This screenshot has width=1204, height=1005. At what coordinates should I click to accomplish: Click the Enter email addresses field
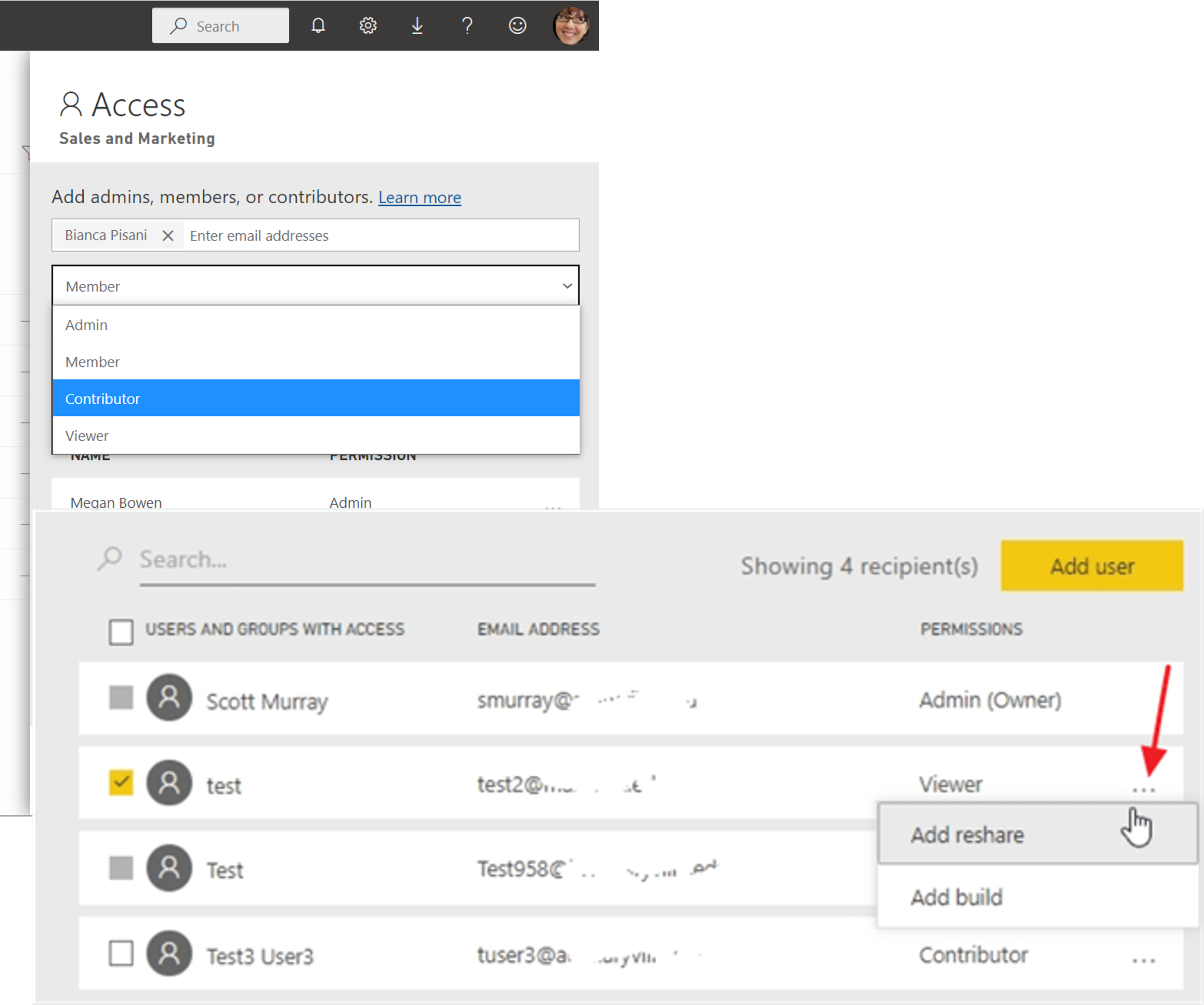point(381,235)
